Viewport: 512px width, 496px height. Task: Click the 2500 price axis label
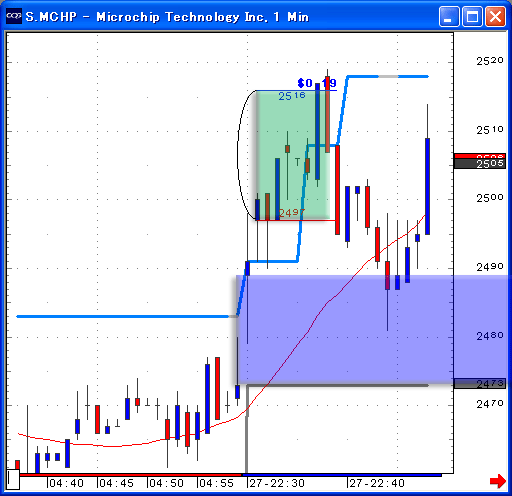(x=489, y=198)
